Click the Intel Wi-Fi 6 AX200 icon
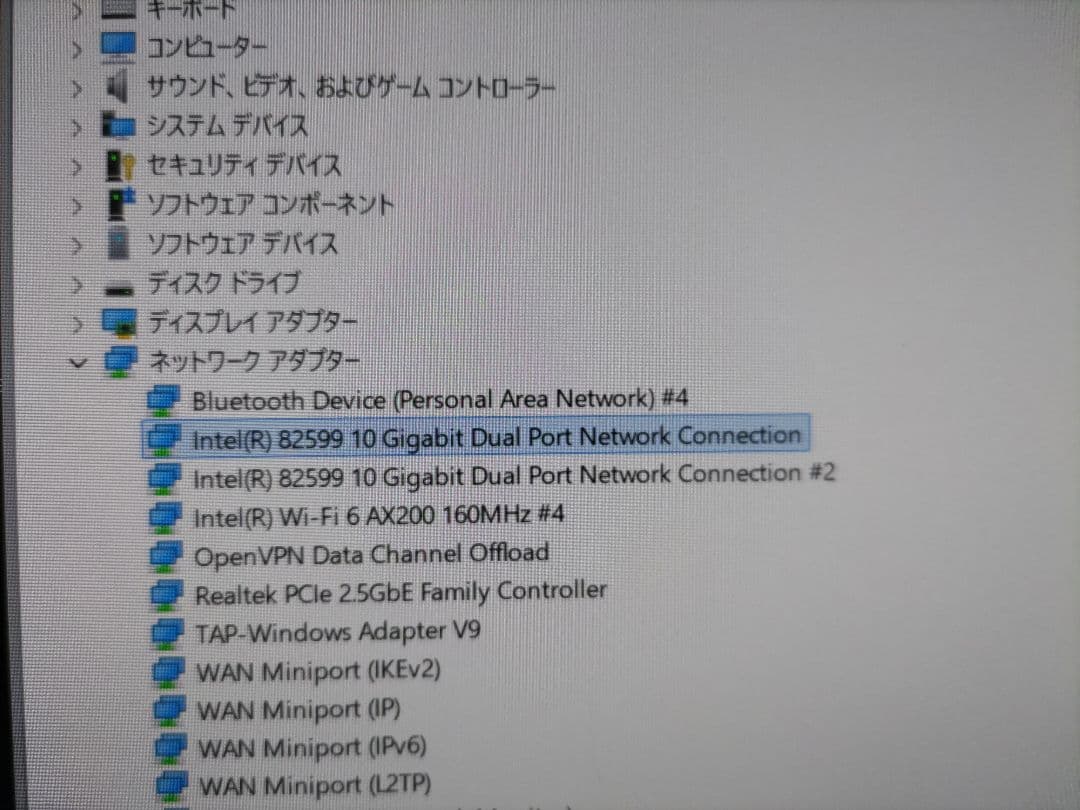 (x=166, y=517)
